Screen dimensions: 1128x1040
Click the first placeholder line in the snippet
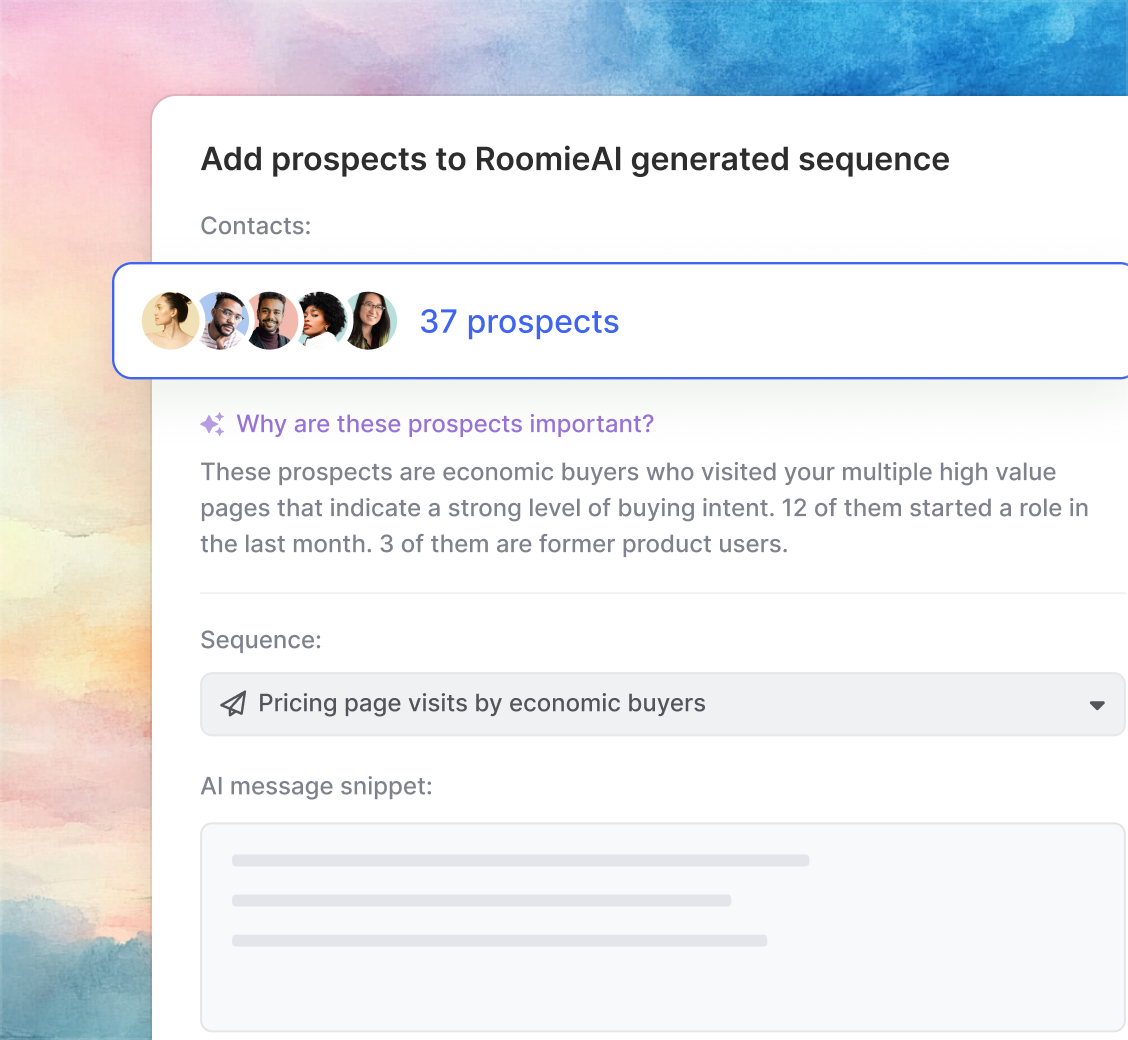pos(520,860)
